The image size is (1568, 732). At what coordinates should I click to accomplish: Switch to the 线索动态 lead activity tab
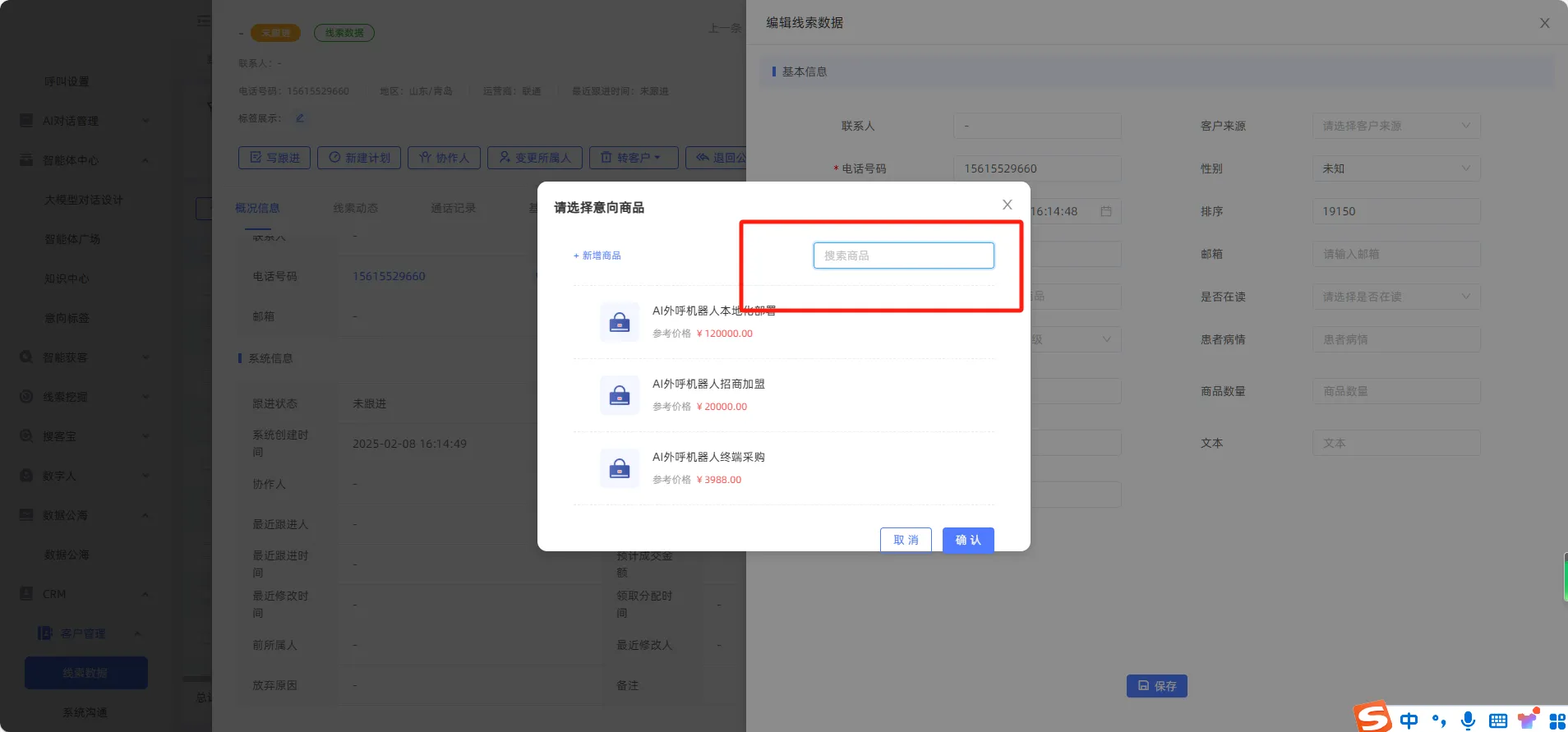point(355,208)
